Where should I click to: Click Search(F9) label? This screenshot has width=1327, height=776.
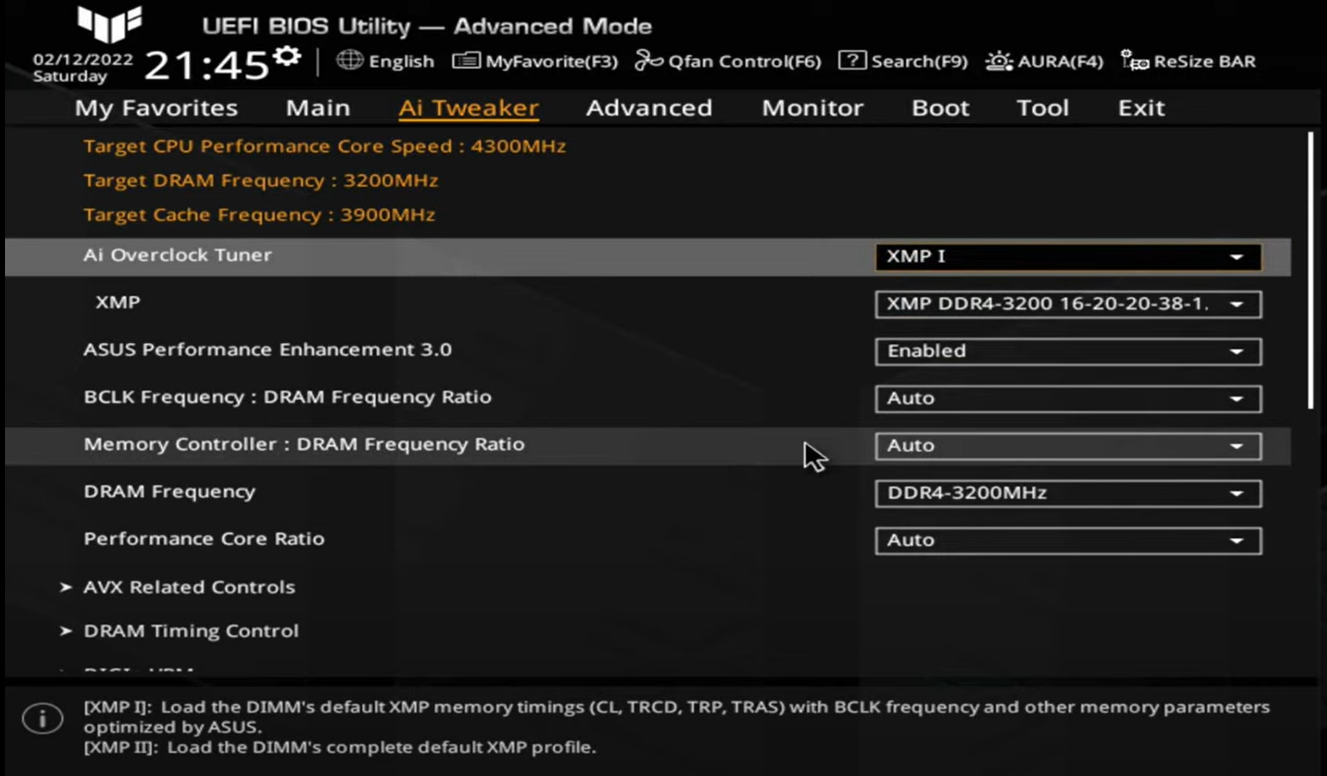pos(919,61)
